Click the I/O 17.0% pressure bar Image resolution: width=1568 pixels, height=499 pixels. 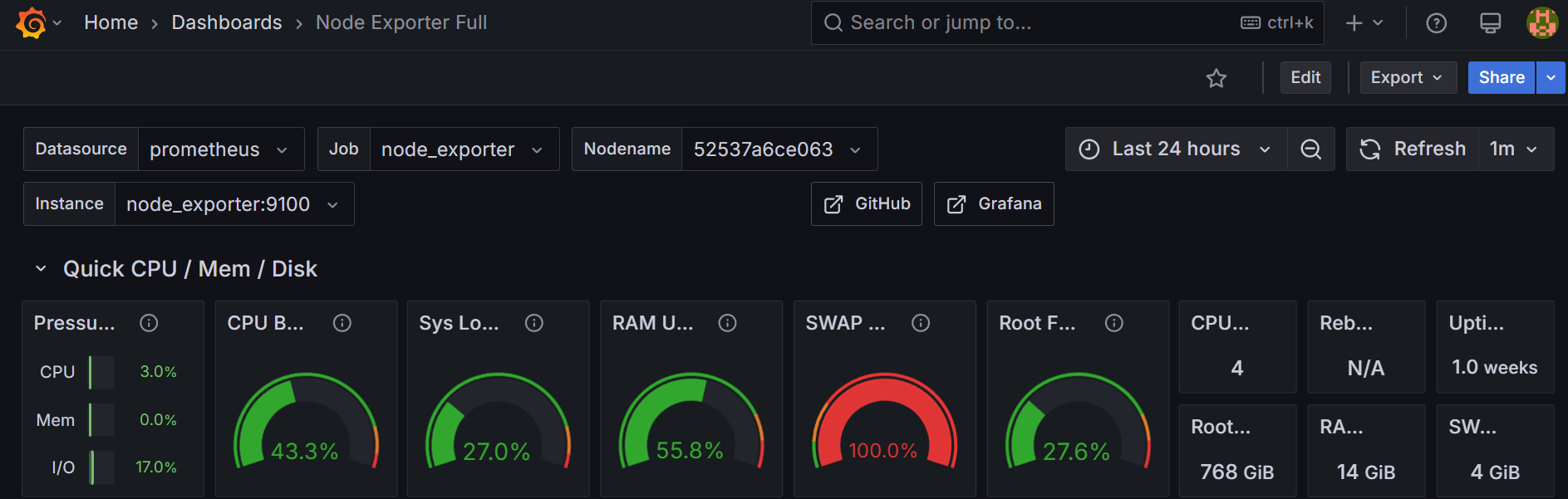coord(101,467)
